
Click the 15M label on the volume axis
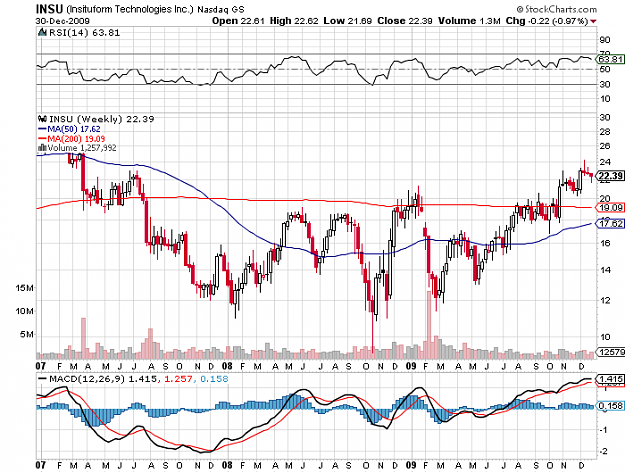point(25,288)
